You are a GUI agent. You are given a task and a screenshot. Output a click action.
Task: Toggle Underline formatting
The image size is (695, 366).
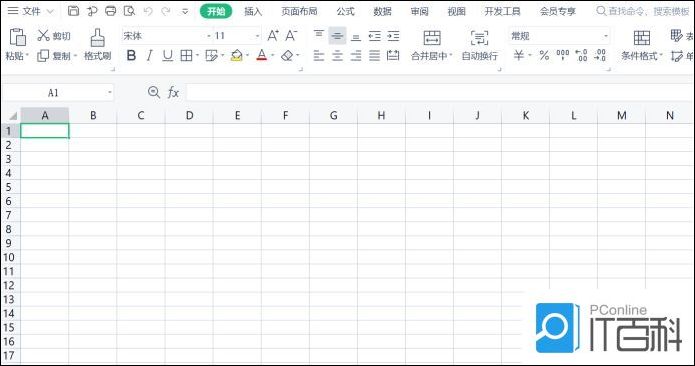(168, 55)
